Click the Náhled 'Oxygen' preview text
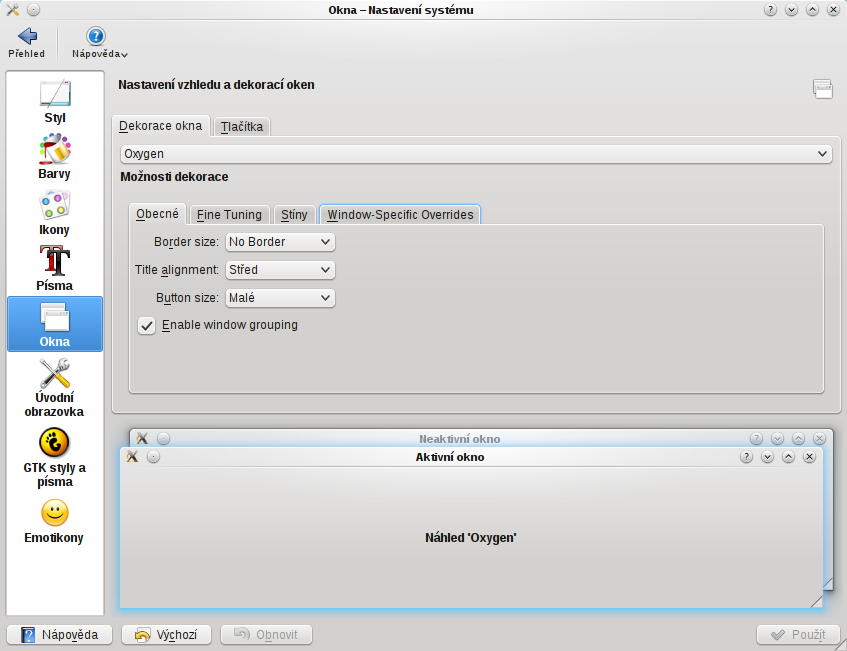Viewport: 847px width, 651px height. (470, 538)
